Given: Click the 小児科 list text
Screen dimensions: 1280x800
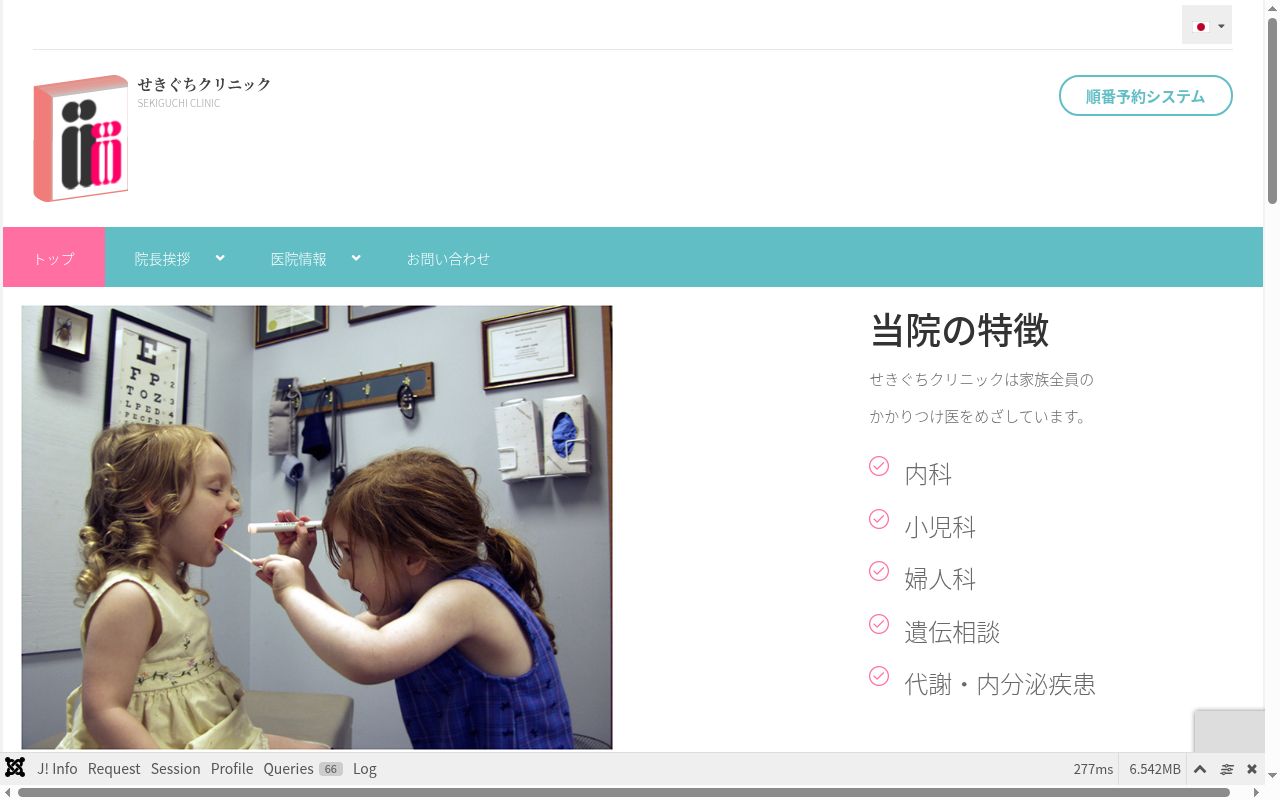Looking at the screenshot, I should (x=940, y=527).
